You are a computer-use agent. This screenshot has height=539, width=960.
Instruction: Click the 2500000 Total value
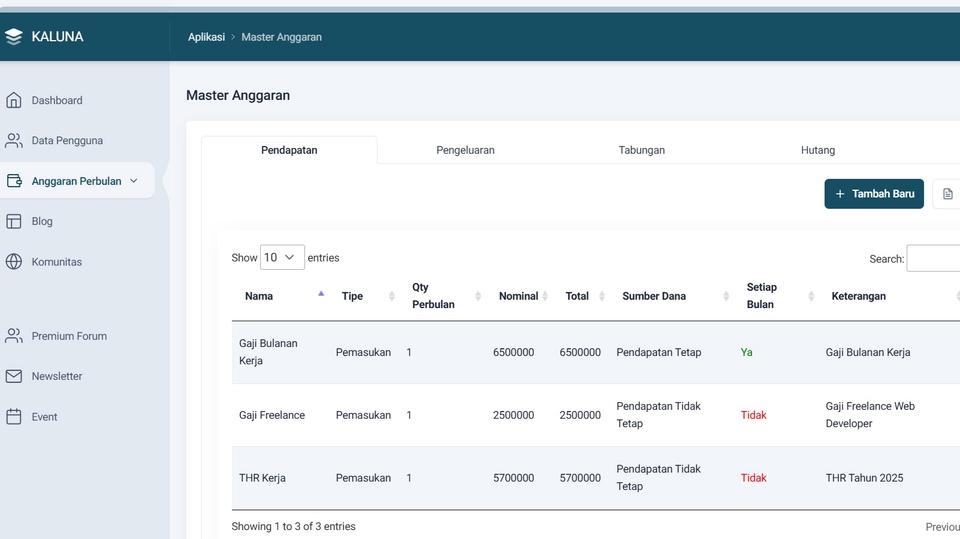[580, 415]
